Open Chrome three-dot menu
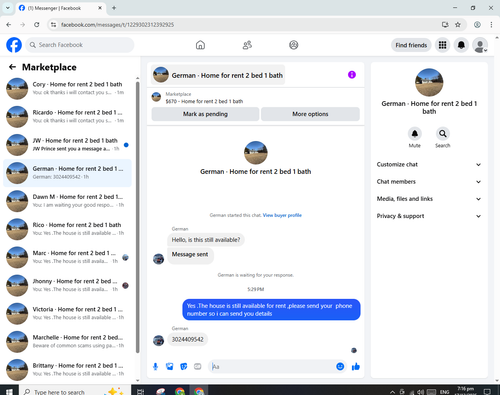 pos(491,25)
